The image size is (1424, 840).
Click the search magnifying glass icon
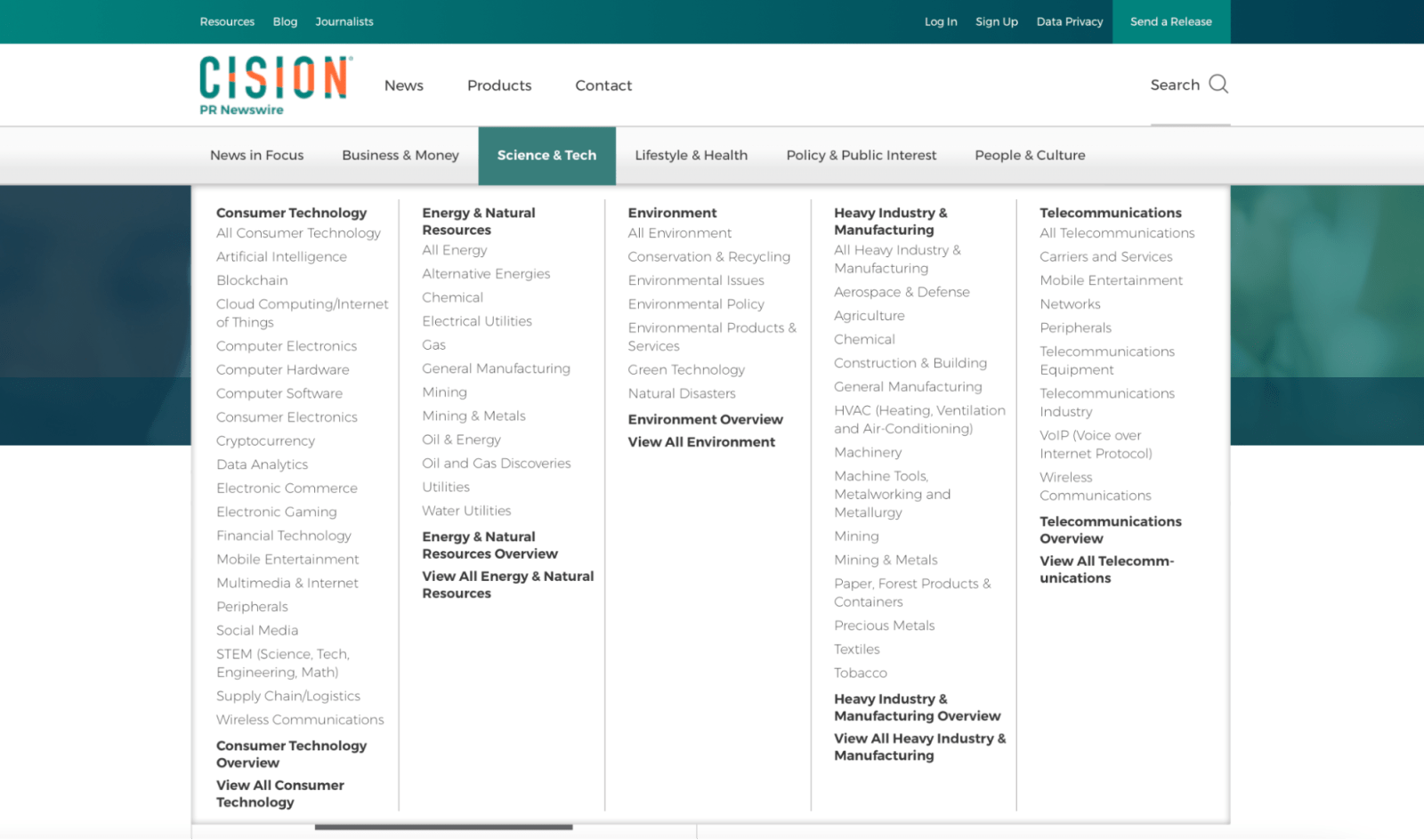point(1218,85)
